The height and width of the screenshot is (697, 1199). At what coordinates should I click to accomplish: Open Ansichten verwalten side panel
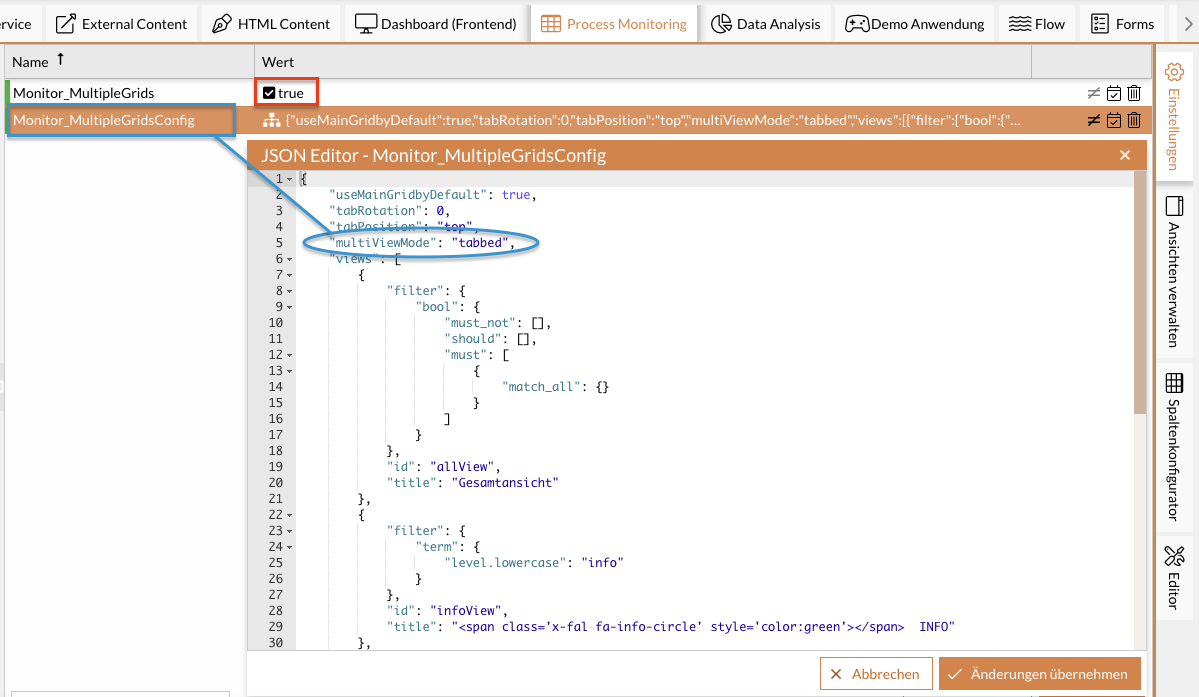1174,271
